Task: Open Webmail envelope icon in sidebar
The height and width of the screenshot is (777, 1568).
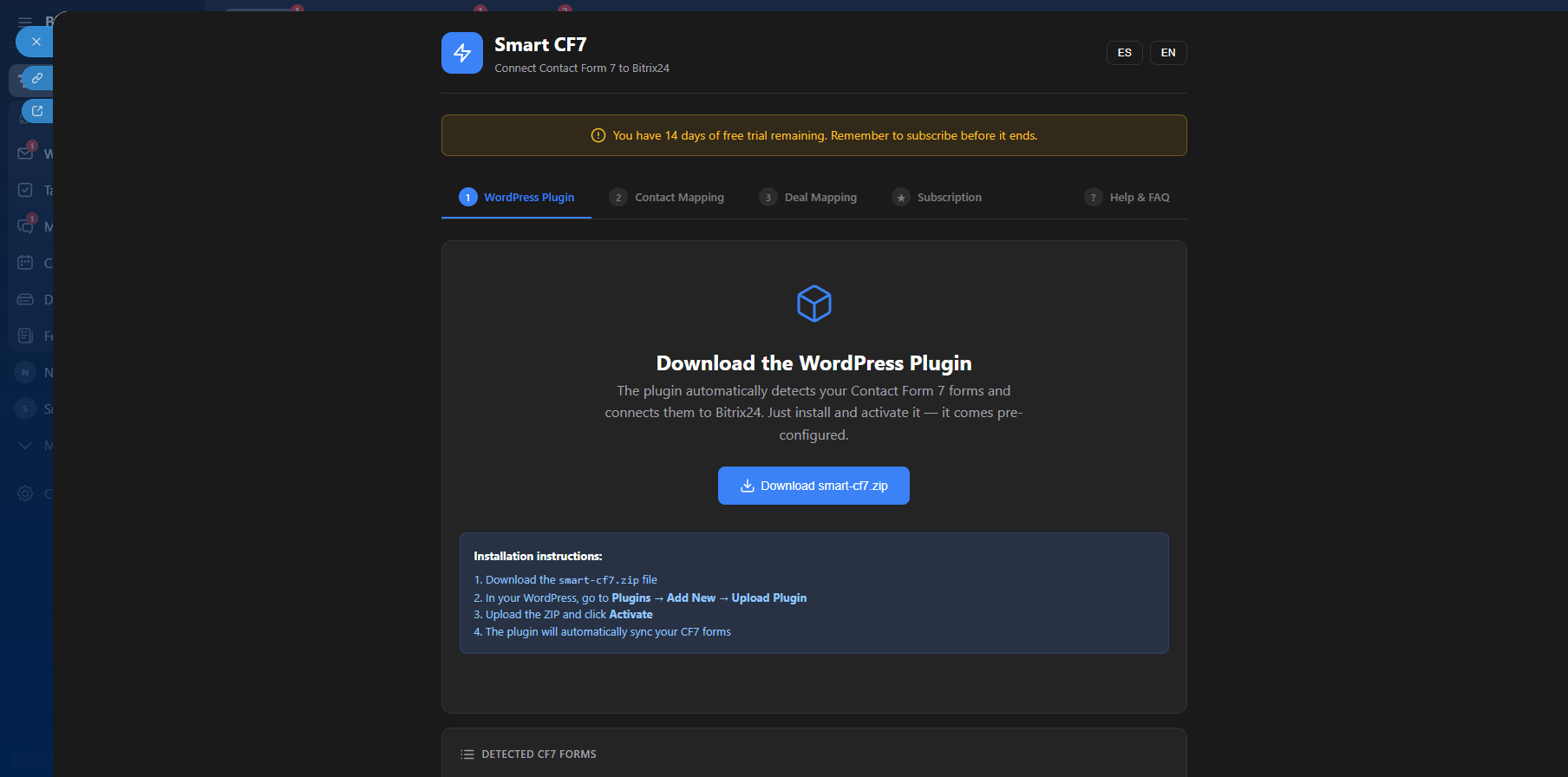Action: coord(25,153)
